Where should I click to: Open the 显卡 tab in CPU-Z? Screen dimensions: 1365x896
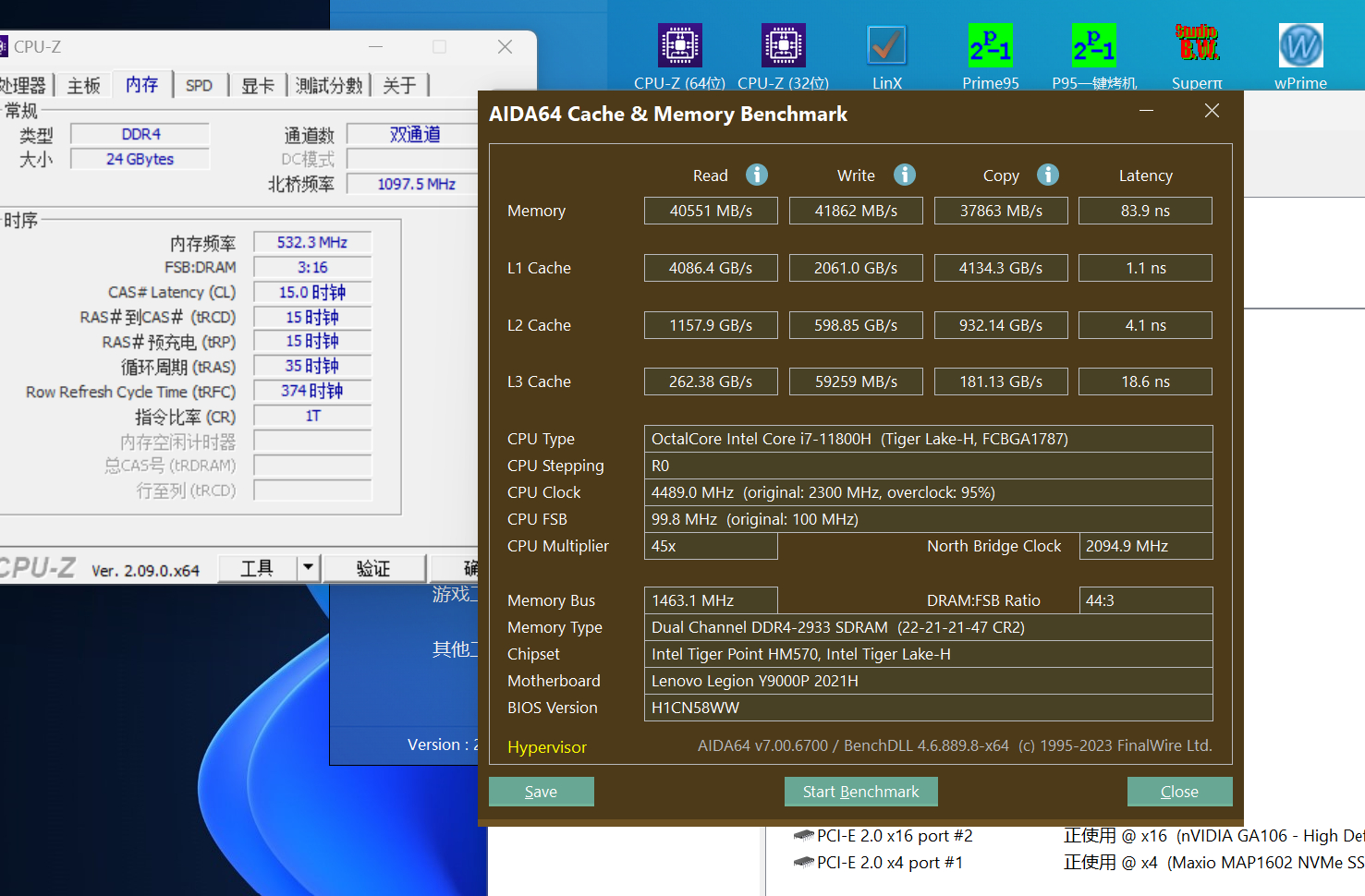[x=258, y=86]
